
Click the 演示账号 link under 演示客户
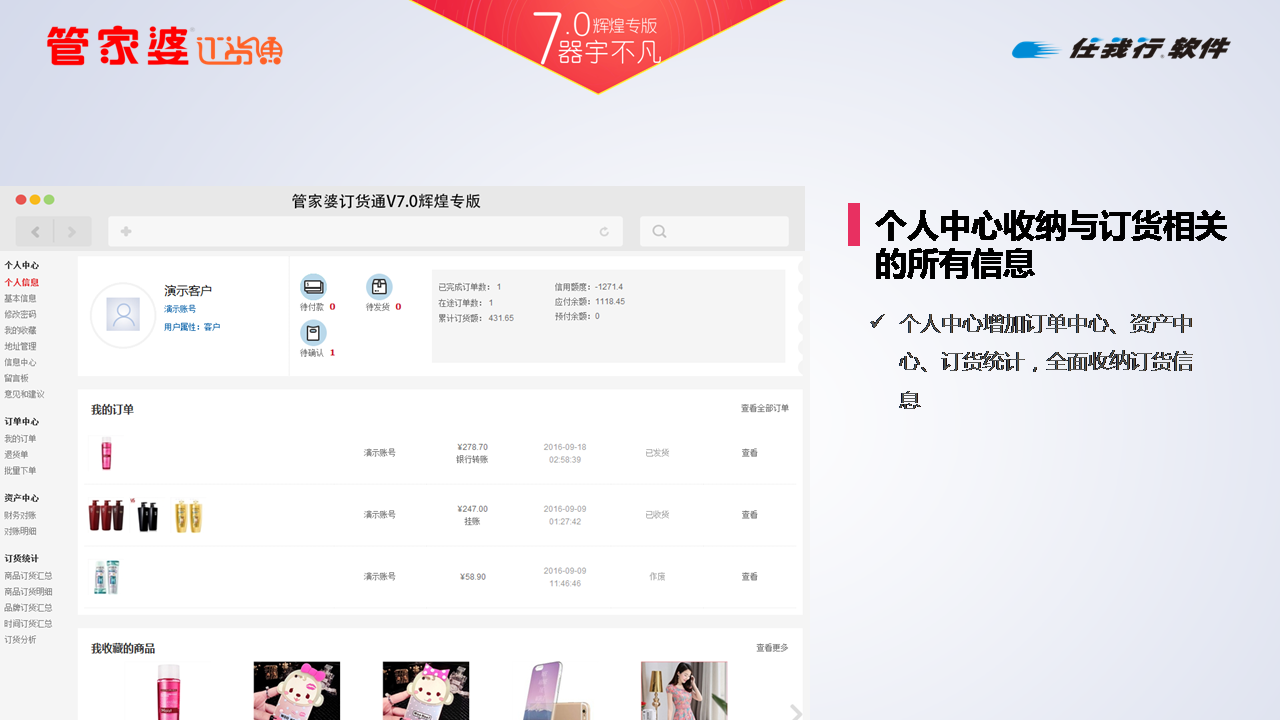coord(180,309)
